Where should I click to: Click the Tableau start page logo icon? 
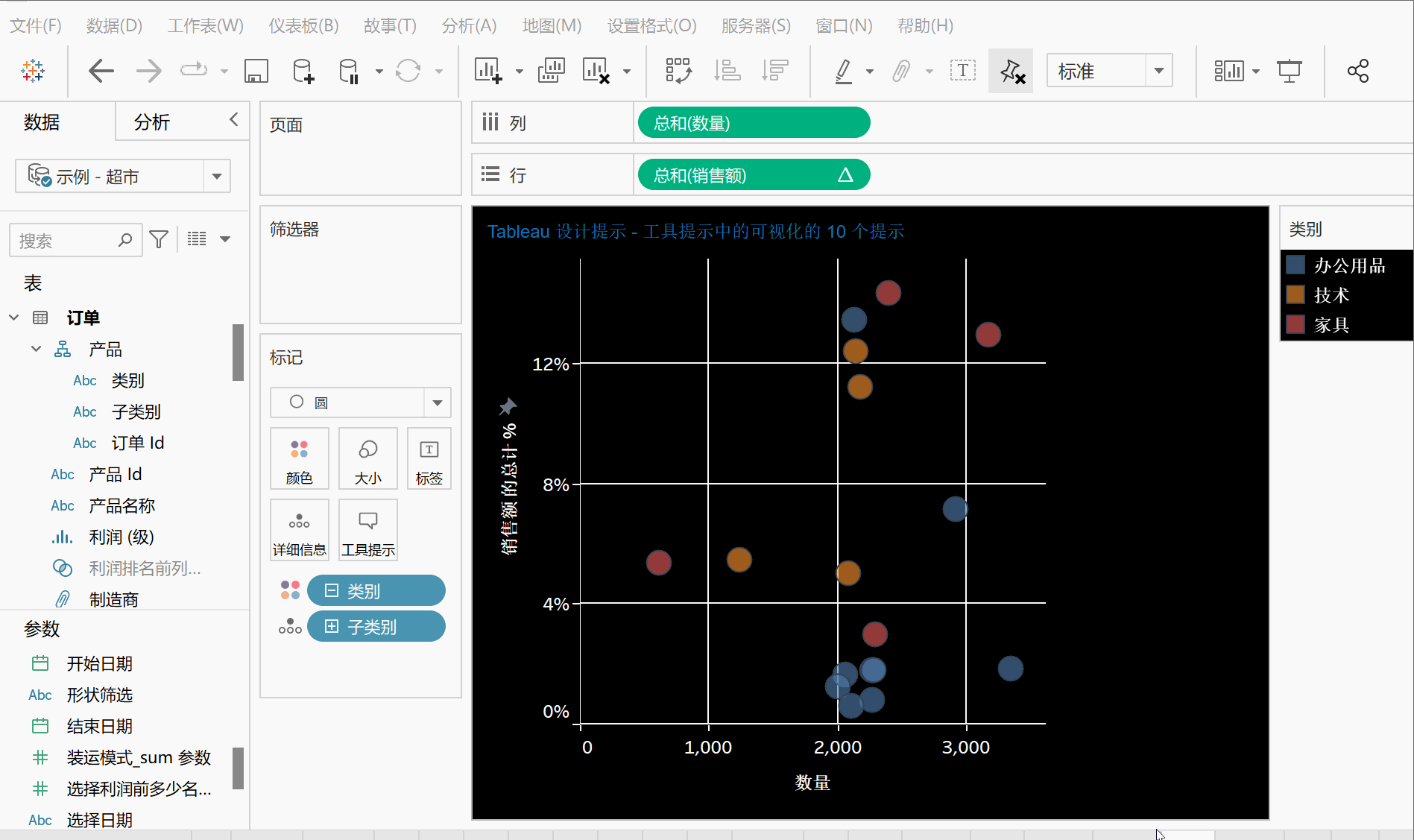(x=33, y=72)
